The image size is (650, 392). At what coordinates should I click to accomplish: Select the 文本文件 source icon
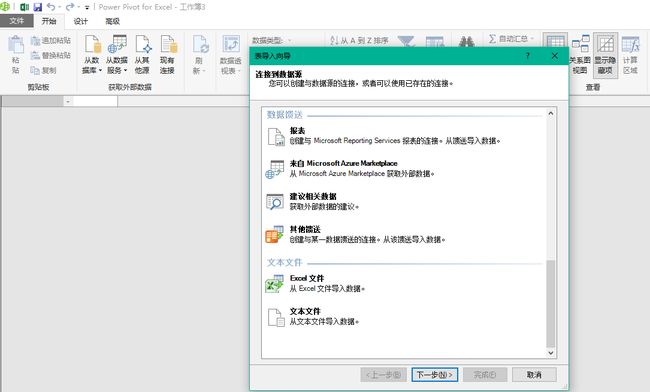pyautogui.click(x=276, y=317)
